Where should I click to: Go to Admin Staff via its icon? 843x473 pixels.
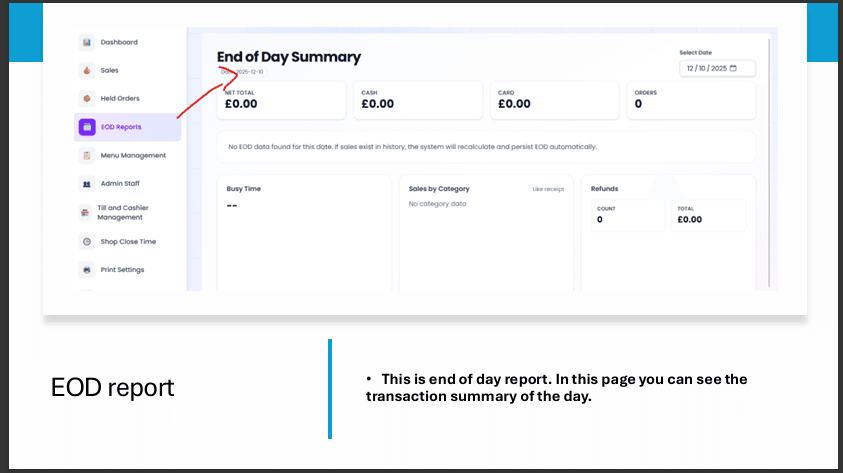click(87, 184)
